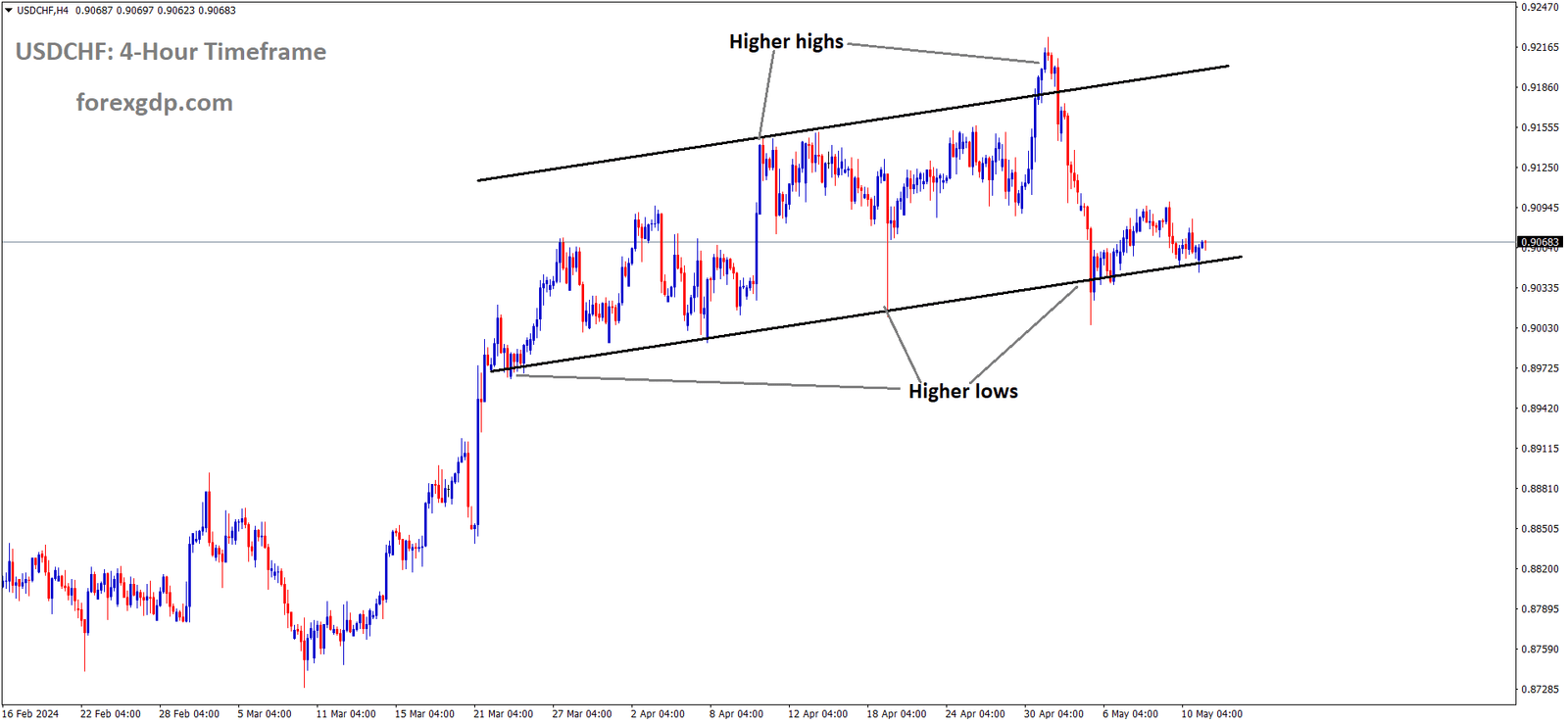Click the 'Higher lows' text label
1568x724 pixels.
tap(963, 392)
